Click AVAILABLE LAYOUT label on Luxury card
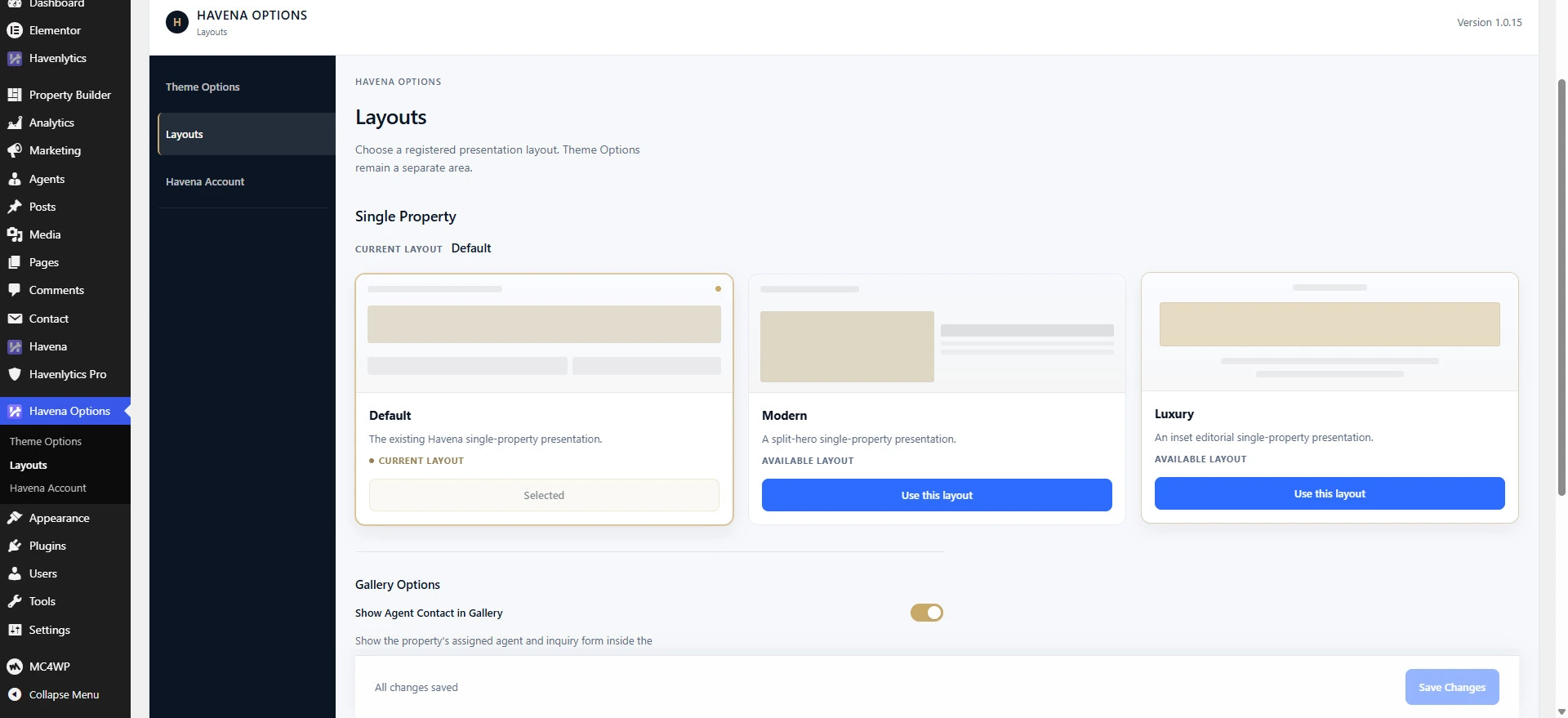Viewport: 1568px width, 718px height. (1200, 459)
